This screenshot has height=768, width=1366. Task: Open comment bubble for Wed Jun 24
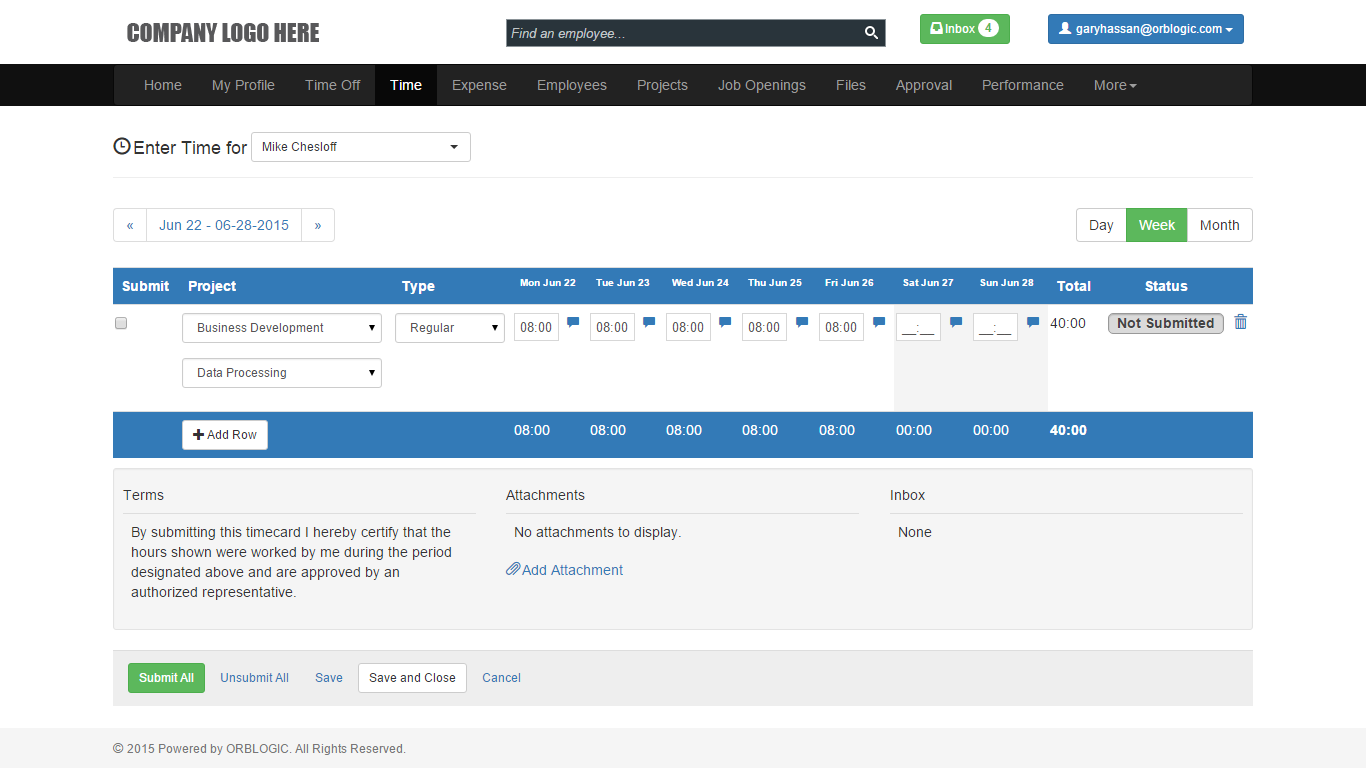725,322
